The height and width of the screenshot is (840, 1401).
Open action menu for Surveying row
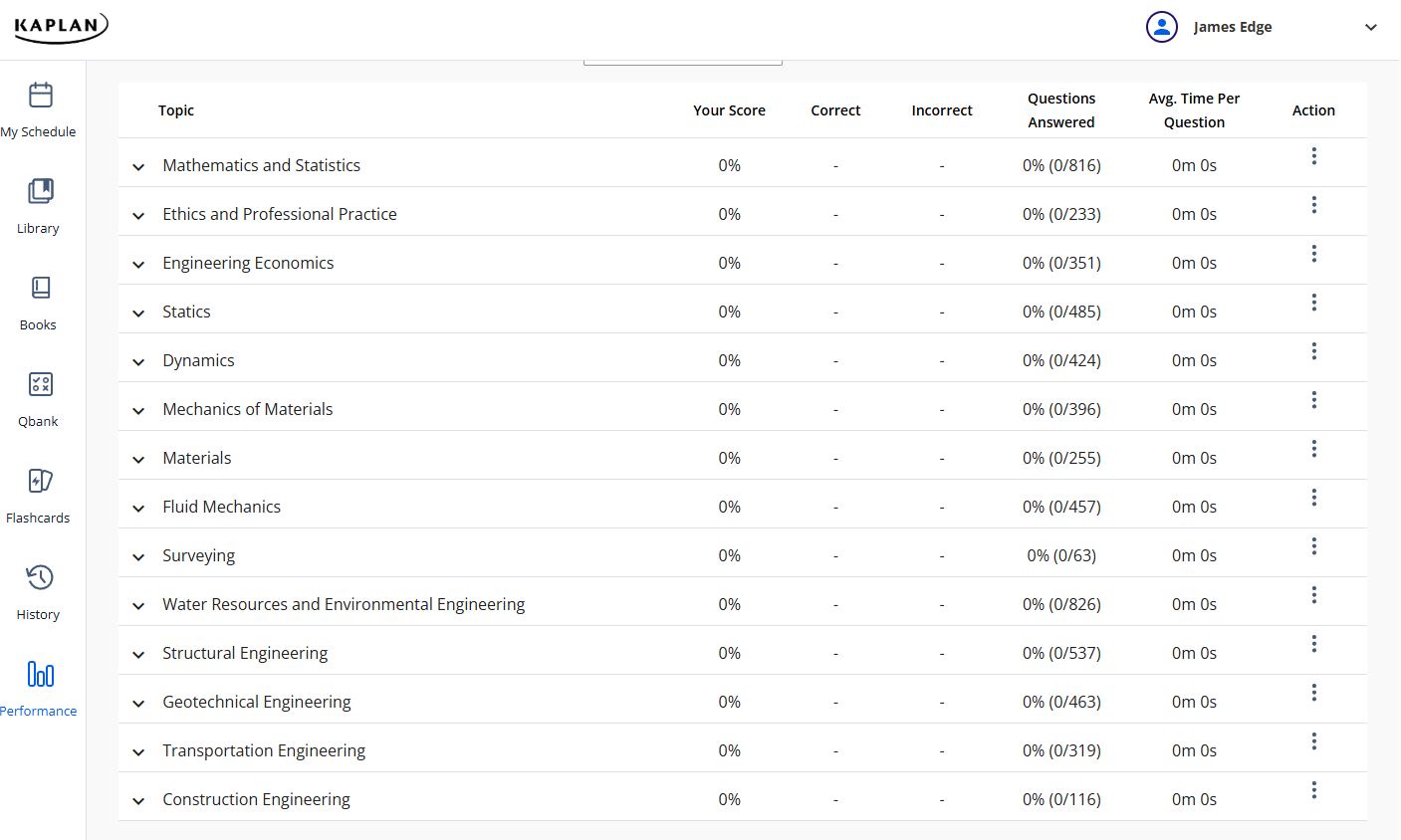(1314, 546)
